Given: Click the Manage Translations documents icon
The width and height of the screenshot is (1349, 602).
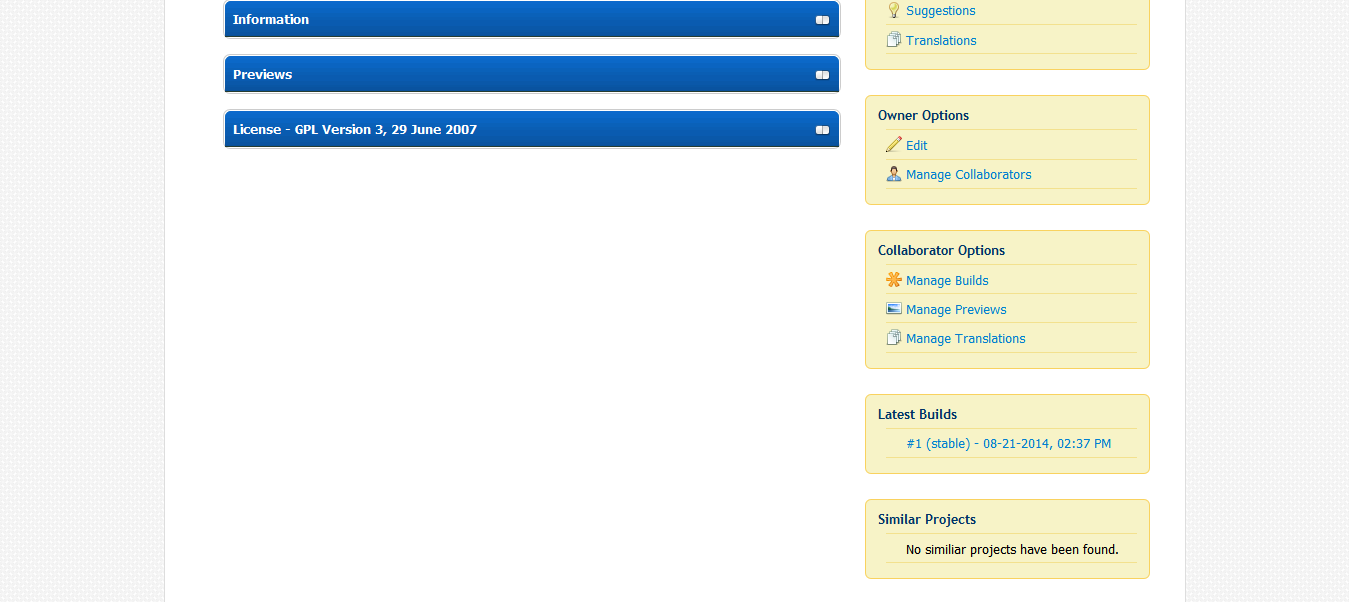Looking at the screenshot, I should pos(894,338).
